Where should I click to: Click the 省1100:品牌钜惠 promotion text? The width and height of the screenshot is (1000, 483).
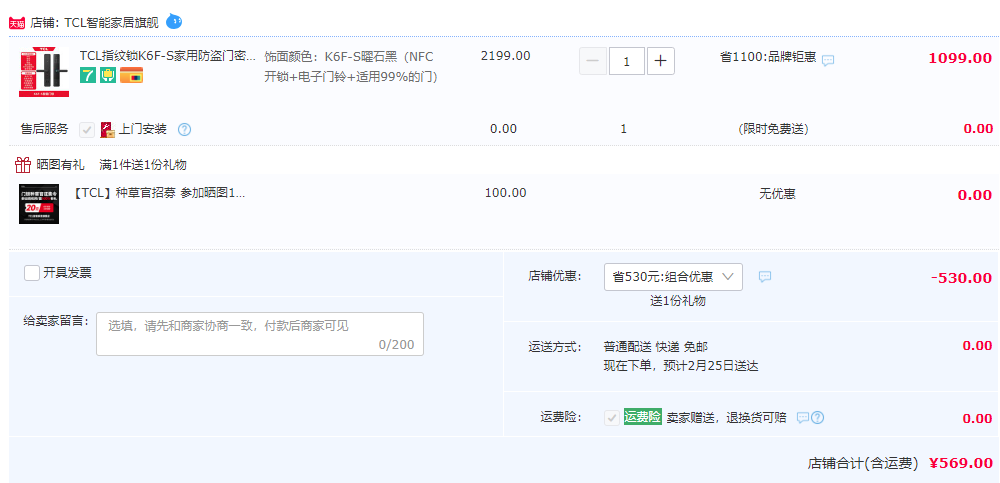[x=768, y=56]
